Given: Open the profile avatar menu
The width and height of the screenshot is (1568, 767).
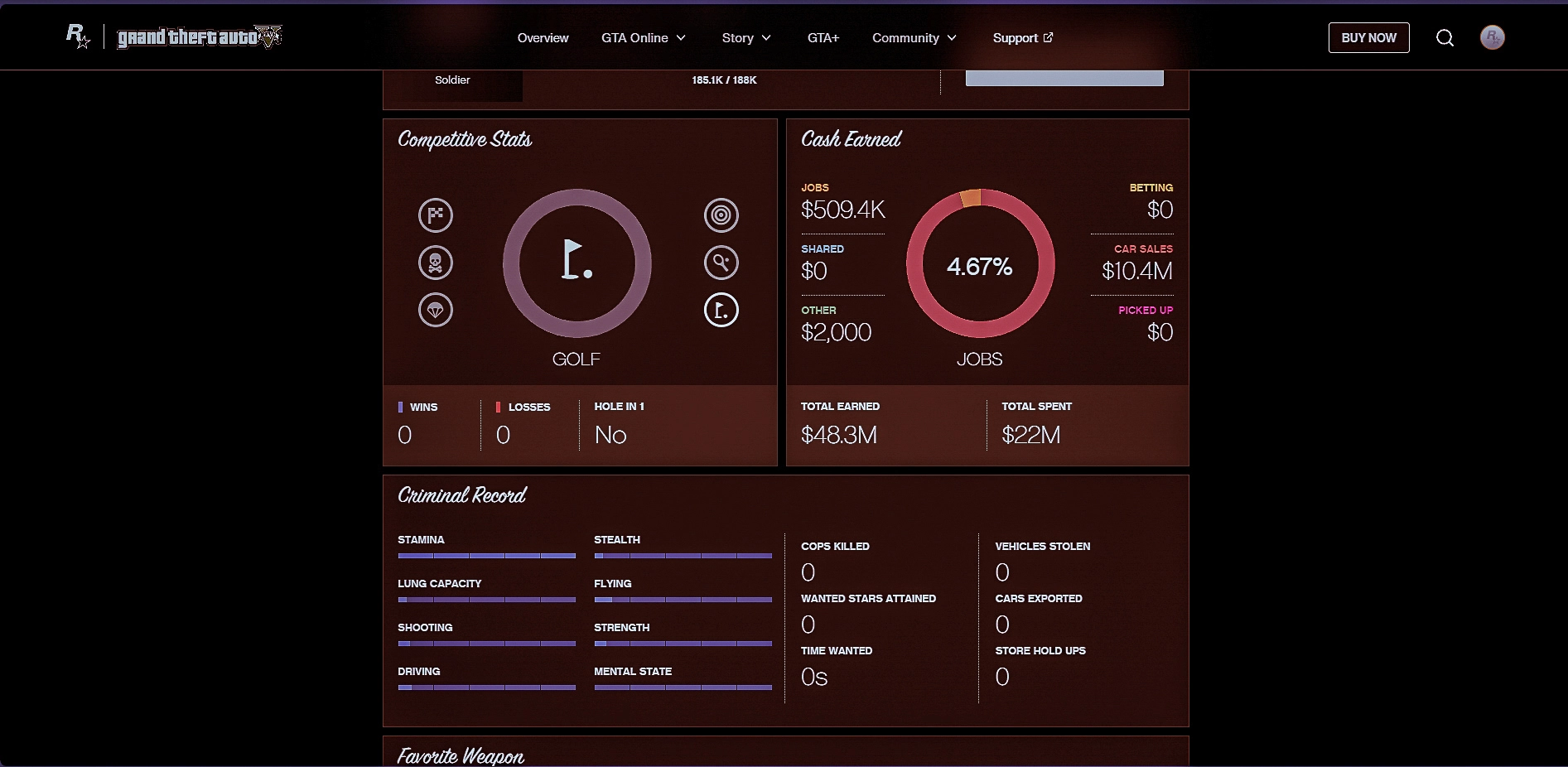Looking at the screenshot, I should pyautogui.click(x=1493, y=37).
